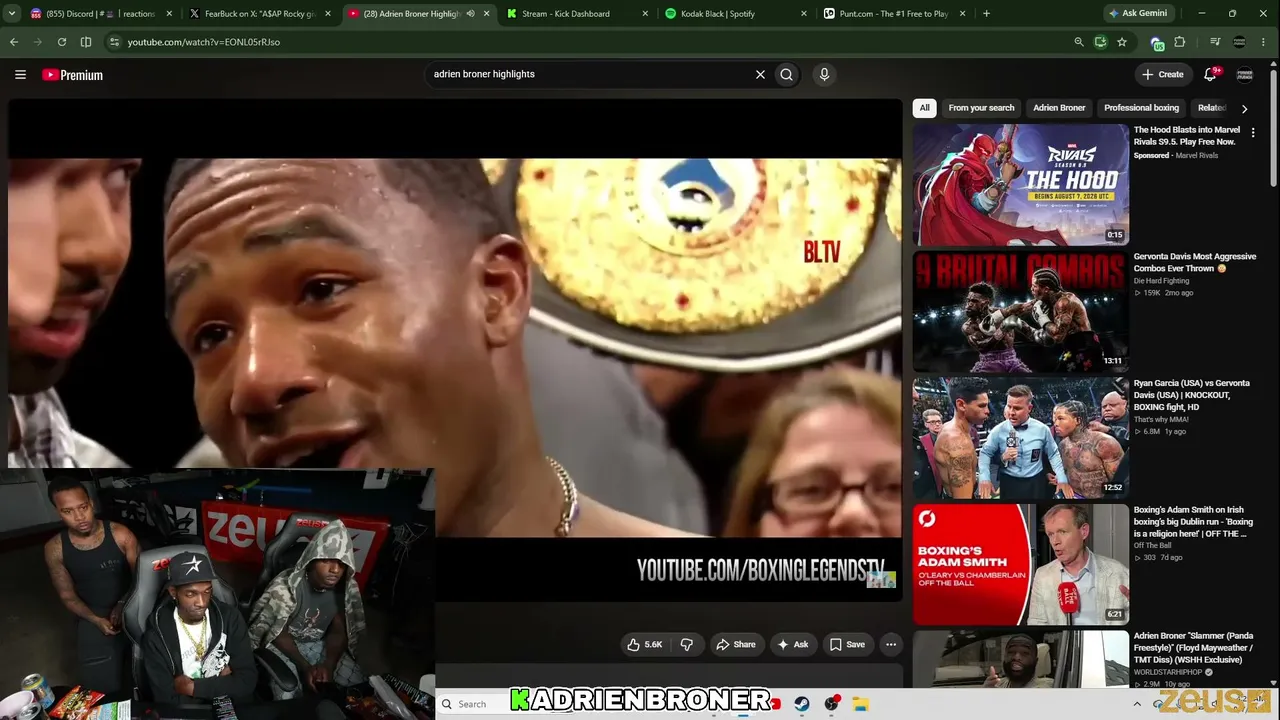
Task: Open the zoom magnifier in address bar
Action: (x=1078, y=42)
